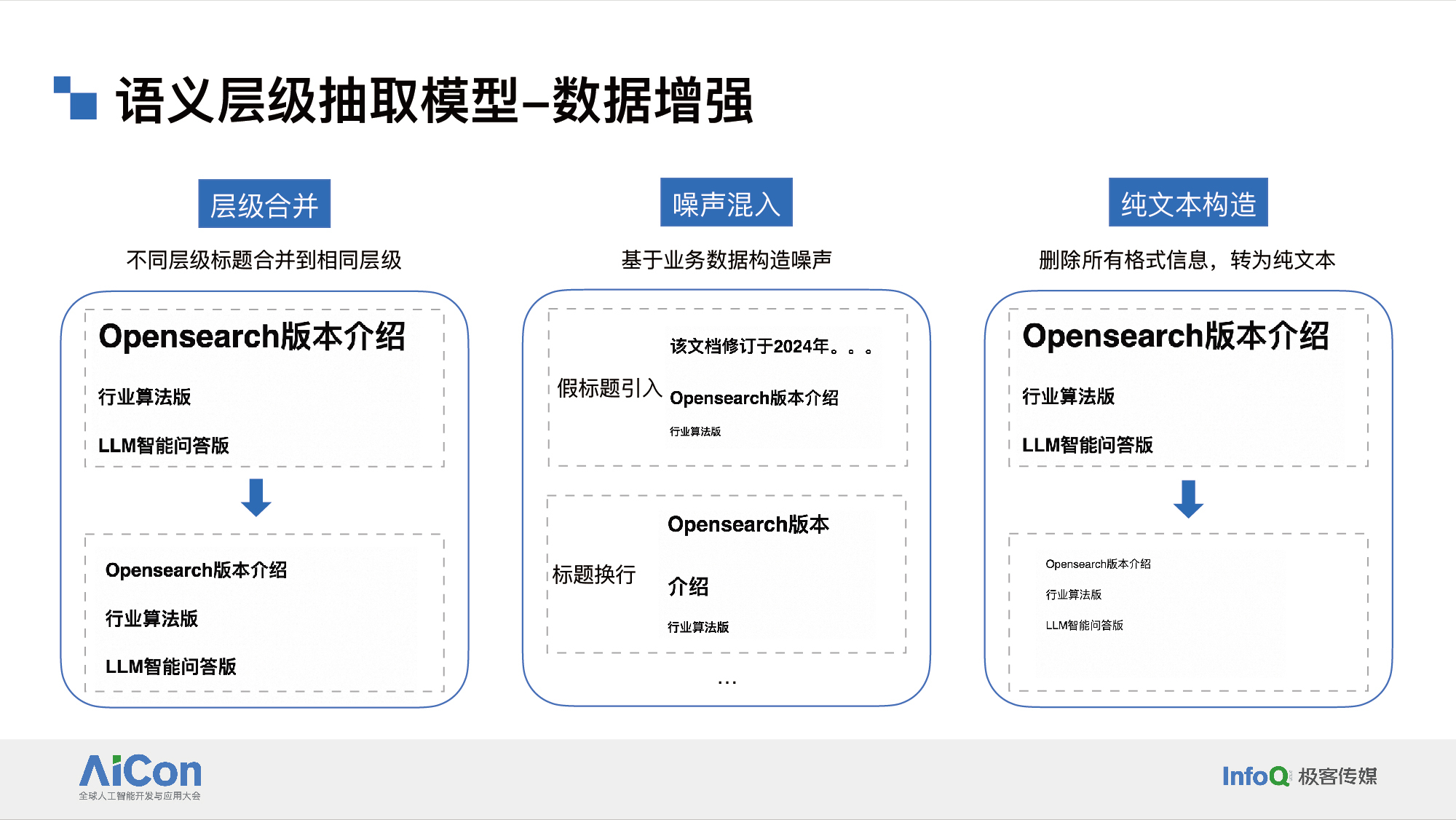This screenshot has height=820, width=1456.
Task: Click the InfoQ logo in the footer
Action: point(1256,776)
